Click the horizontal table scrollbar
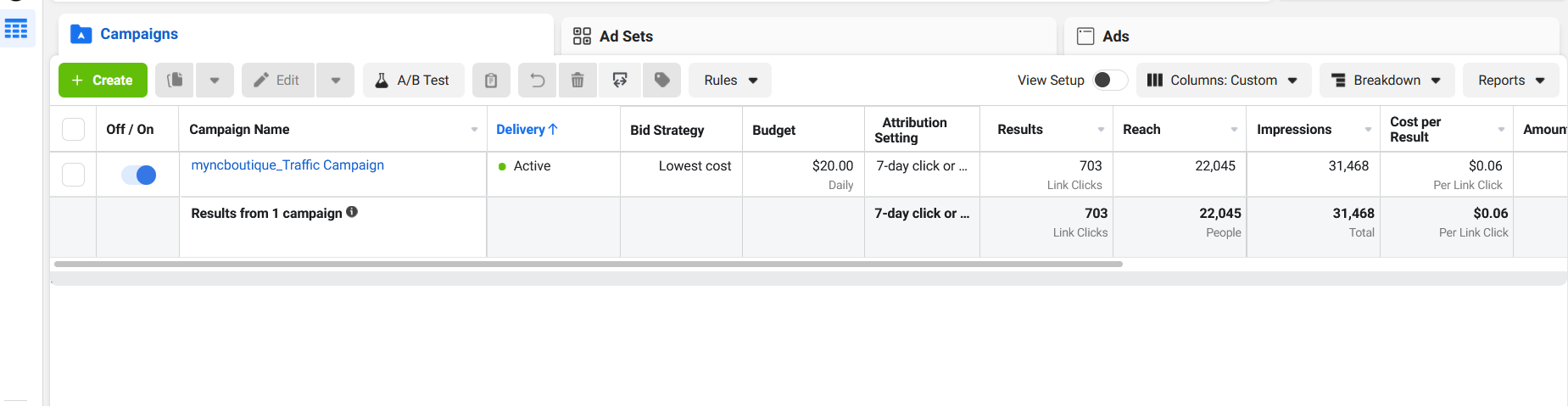The height and width of the screenshot is (407, 1568). (x=589, y=264)
